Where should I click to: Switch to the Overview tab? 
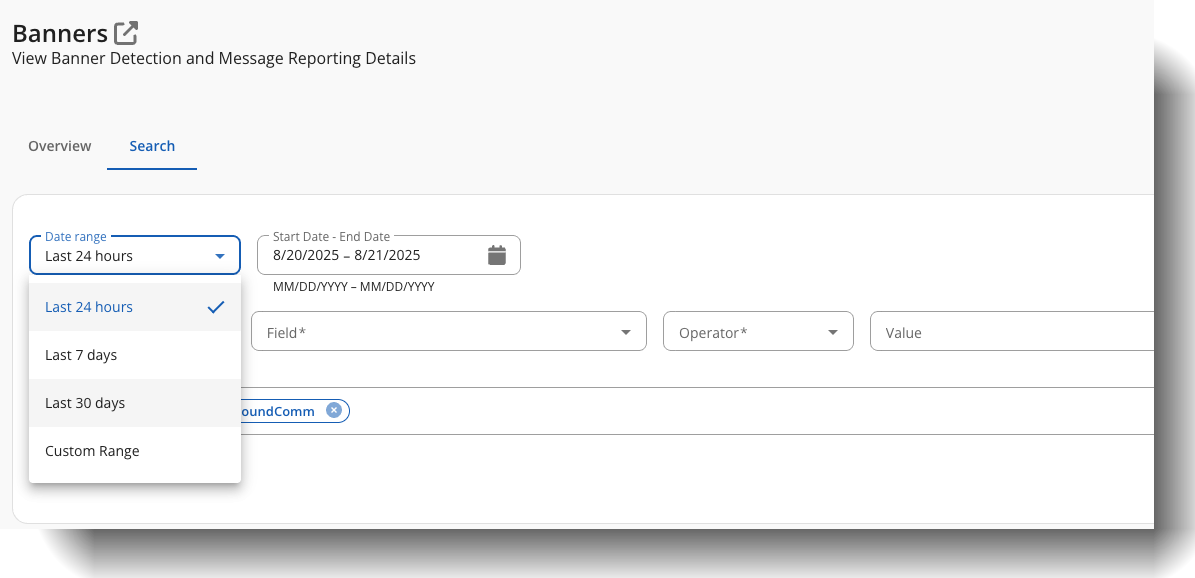pyautogui.click(x=59, y=146)
